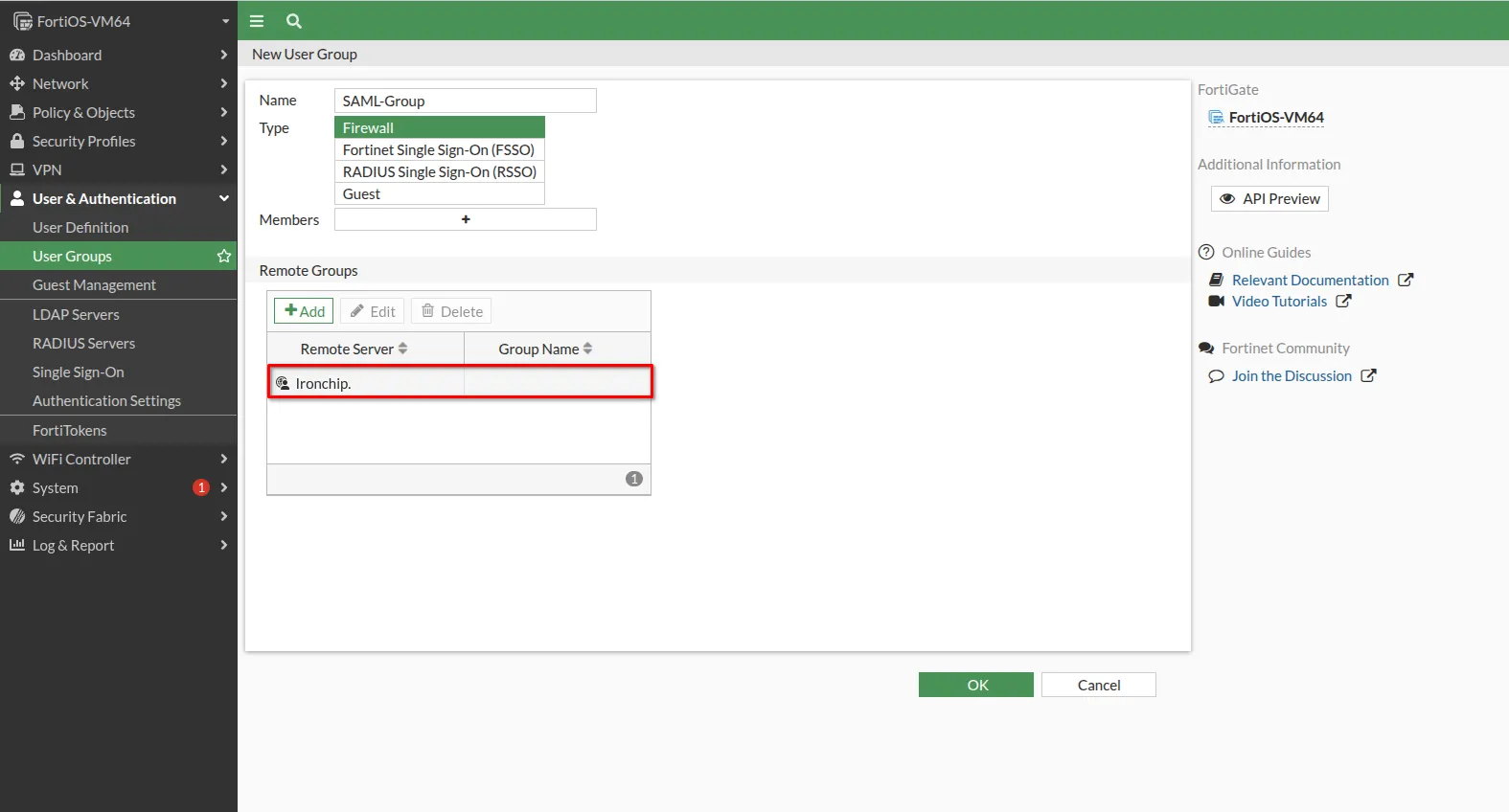Select Fortinet Single Sign-On (FSSO) type
Image resolution: width=1509 pixels, height=812 pixels.
tap(440, 149)
